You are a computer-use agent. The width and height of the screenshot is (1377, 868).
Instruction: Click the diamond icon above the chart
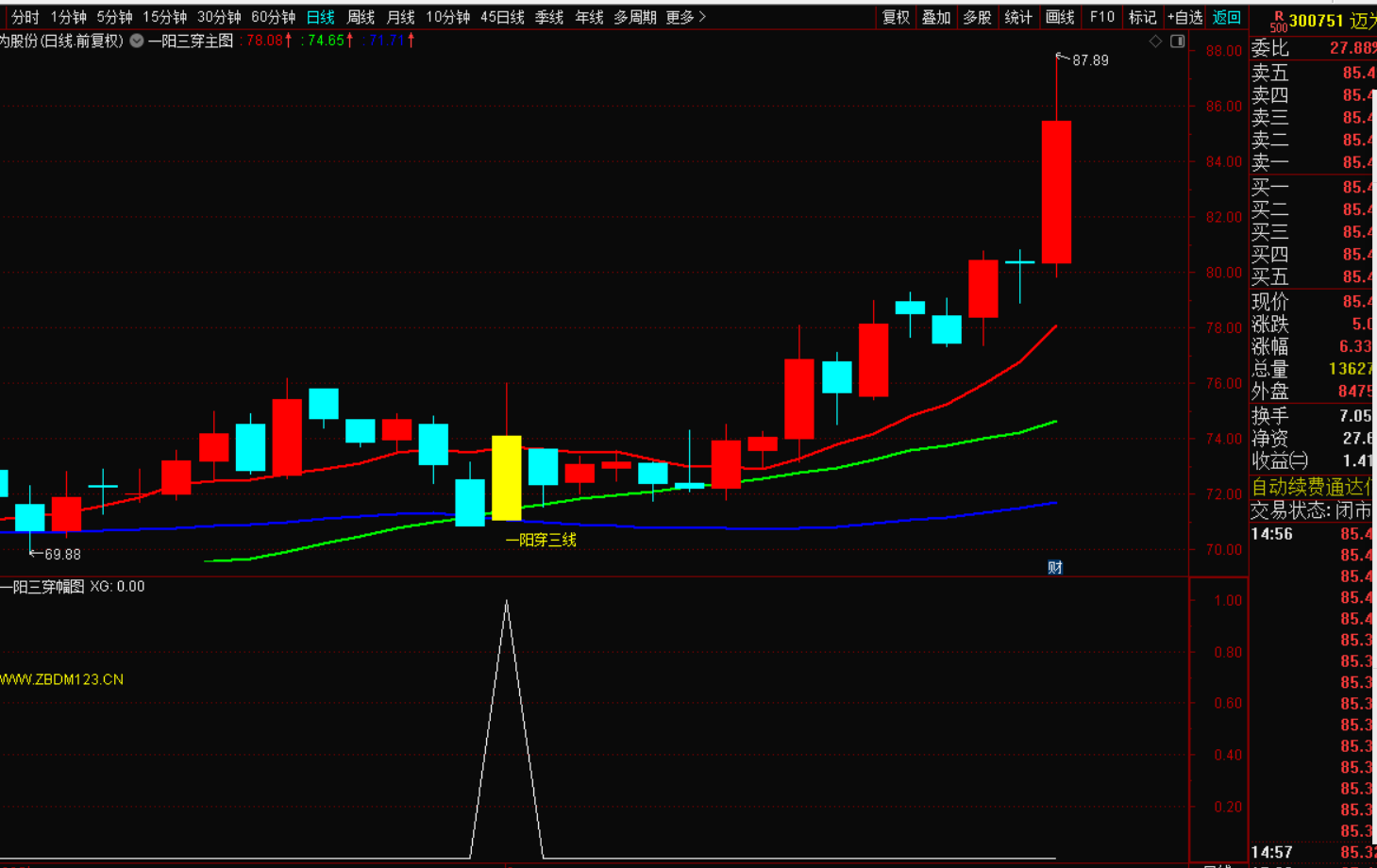[1155, 42]
